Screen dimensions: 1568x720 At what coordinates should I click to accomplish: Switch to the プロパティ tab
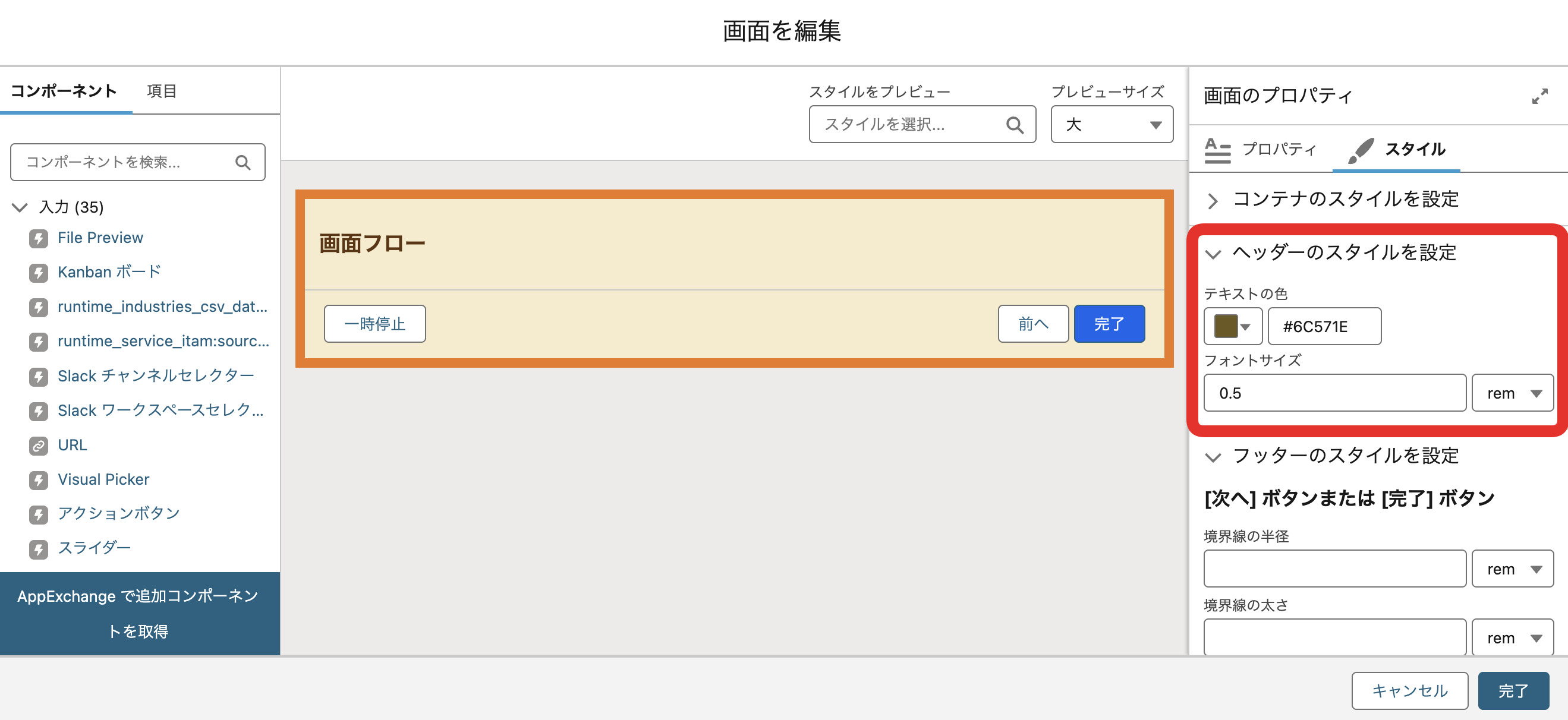tap(1261, 149)
